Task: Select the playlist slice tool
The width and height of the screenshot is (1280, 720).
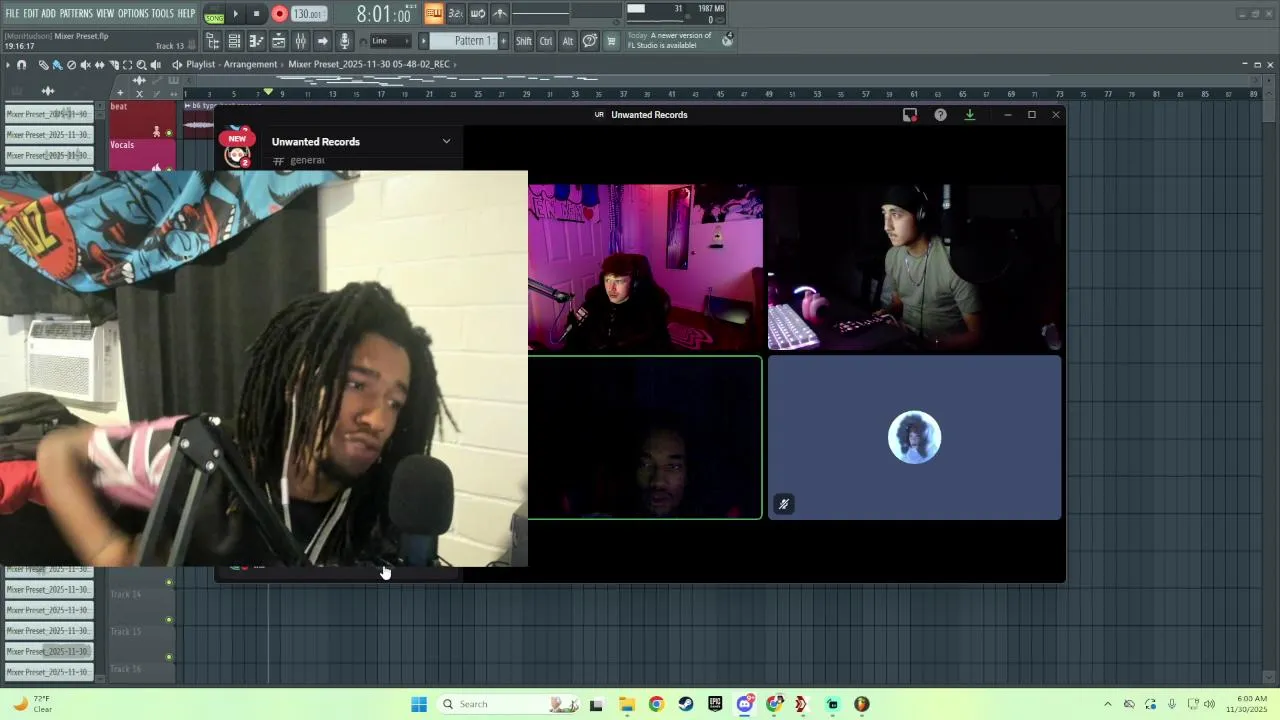Action: (113, 64)
